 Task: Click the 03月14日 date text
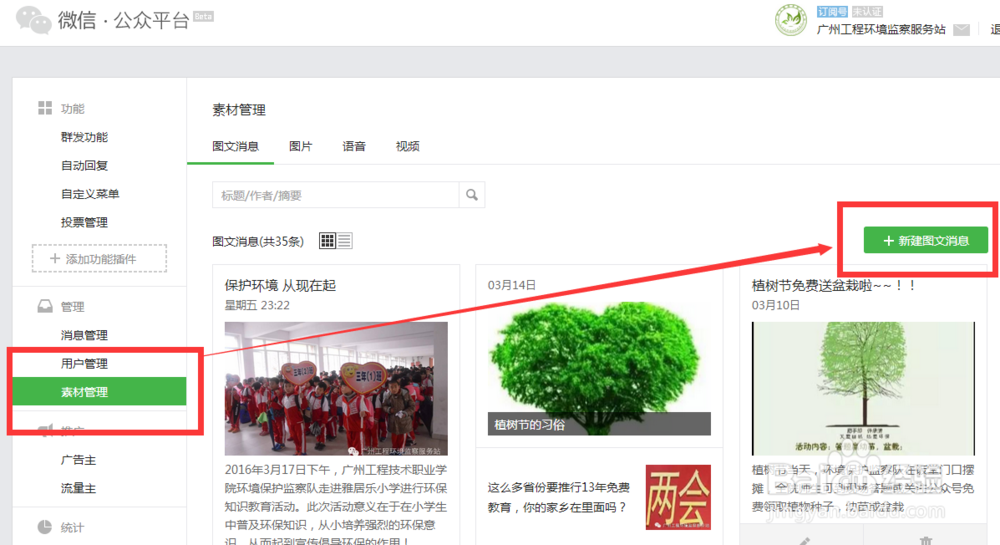(511, 285)
